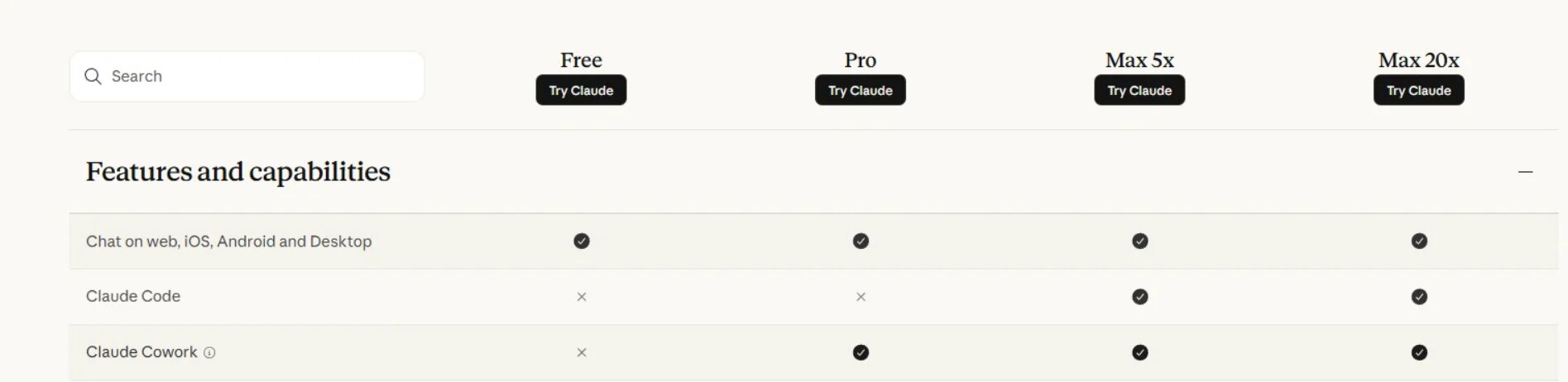
Task: Click the Max 5x checkmark for Chat row
Action: click(1139, 241)
